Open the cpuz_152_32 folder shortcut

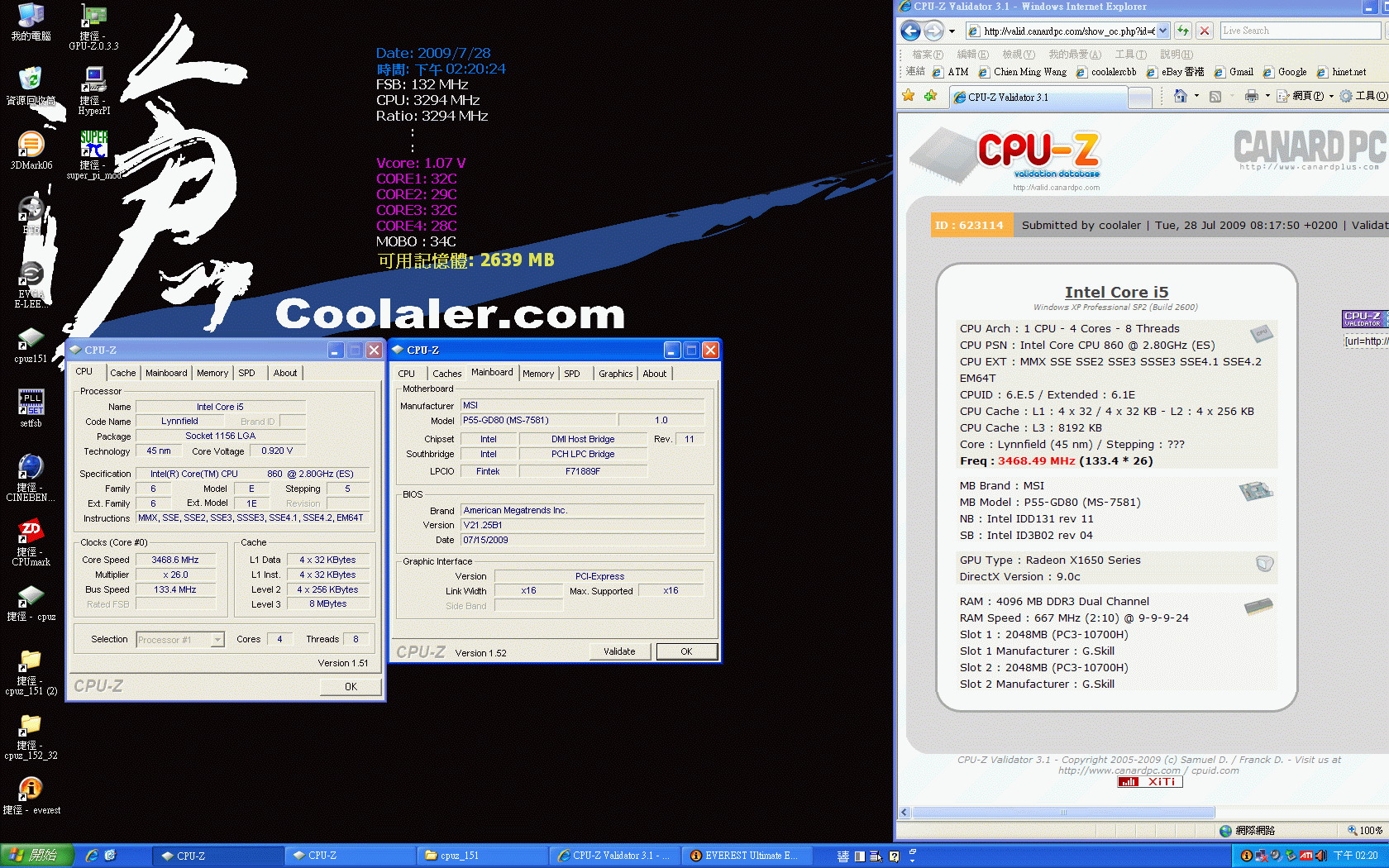point(31,737)
